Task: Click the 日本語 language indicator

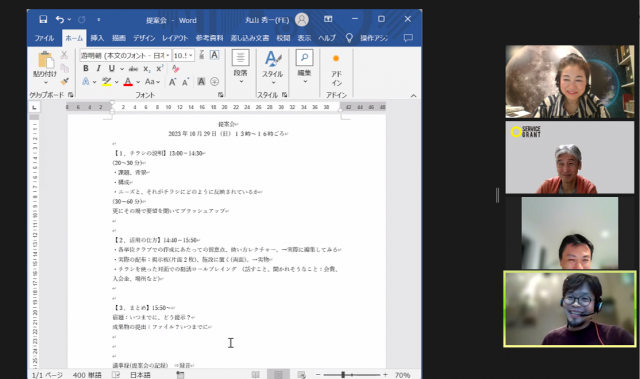Action: pos(140,375)
